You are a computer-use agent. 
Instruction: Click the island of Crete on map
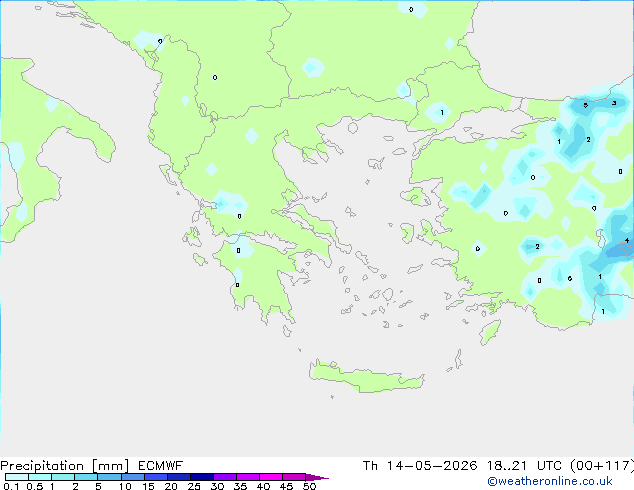366,377
